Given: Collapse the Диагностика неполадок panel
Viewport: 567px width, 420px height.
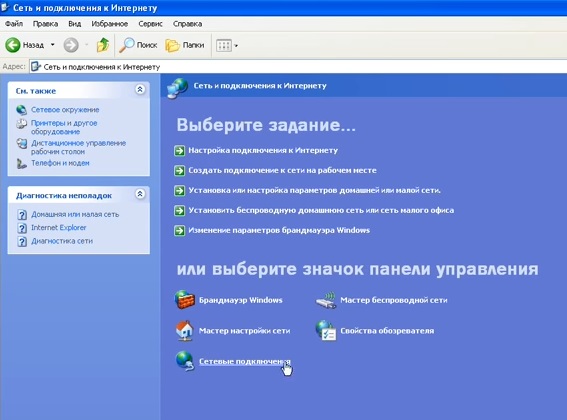Looking at the screenshot, I should pos(140,194).
